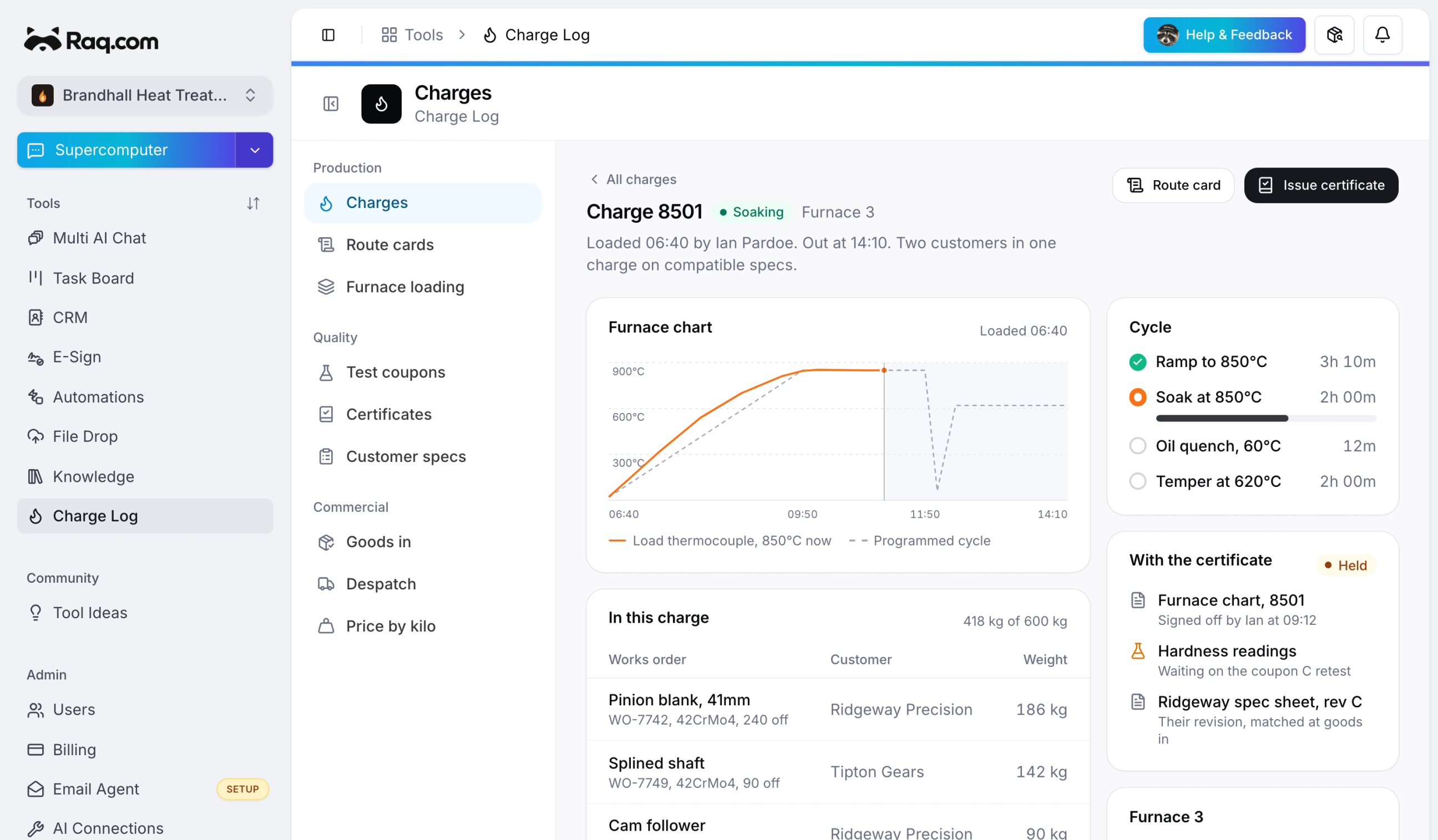Open E-Sign tool
The height and width of the screenshot is (840, 1438).
tap(145, 357)
